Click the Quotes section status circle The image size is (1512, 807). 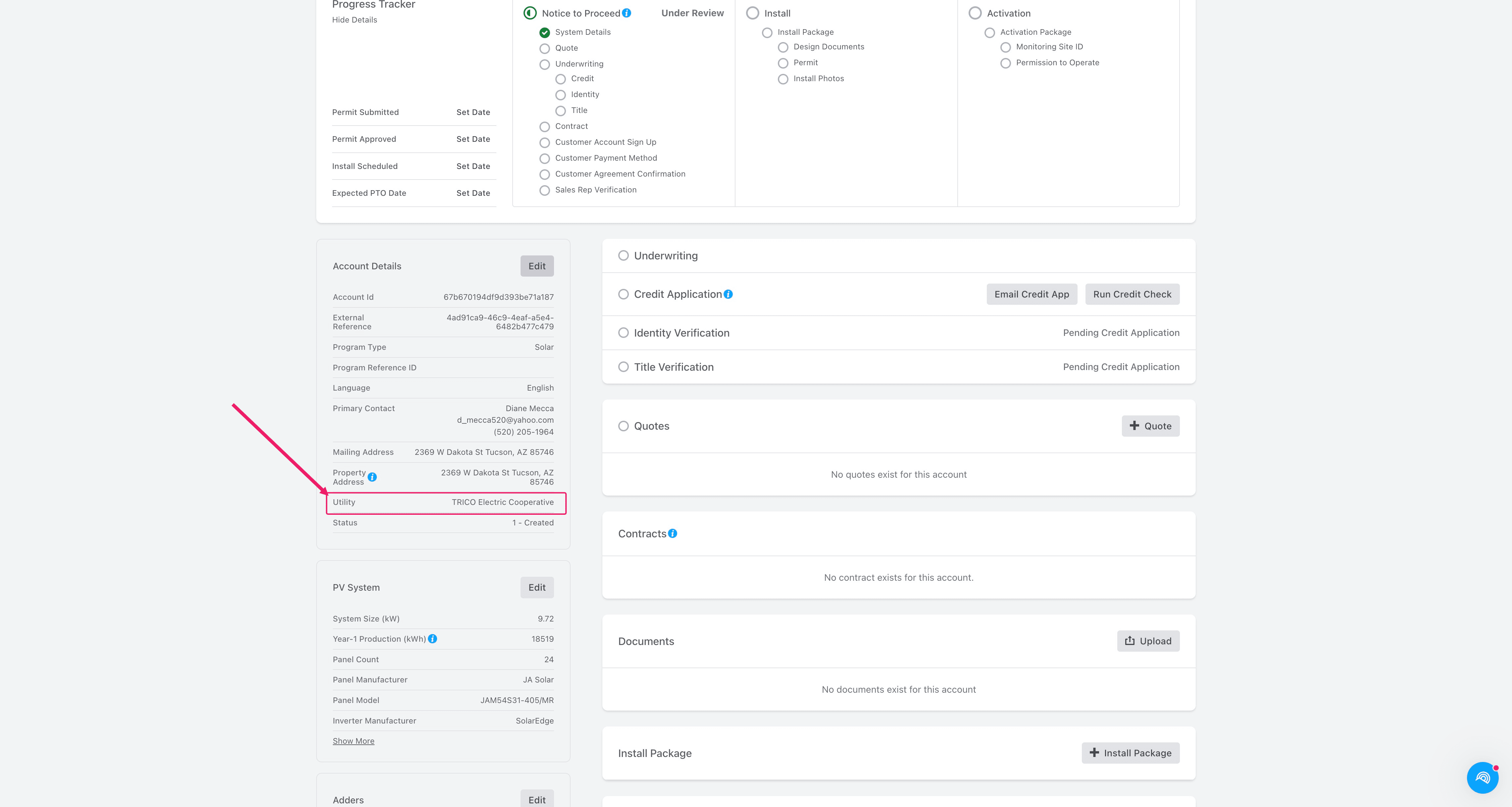click(623, 426)
